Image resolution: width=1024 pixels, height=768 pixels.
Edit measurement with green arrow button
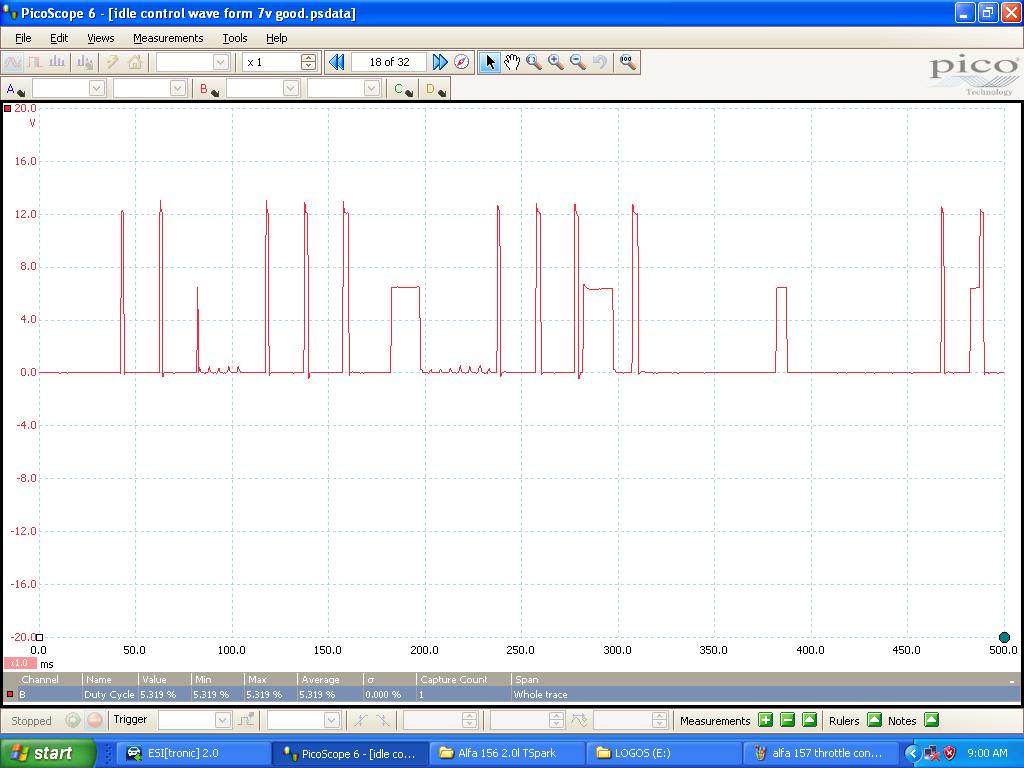(x=809, y=720)
